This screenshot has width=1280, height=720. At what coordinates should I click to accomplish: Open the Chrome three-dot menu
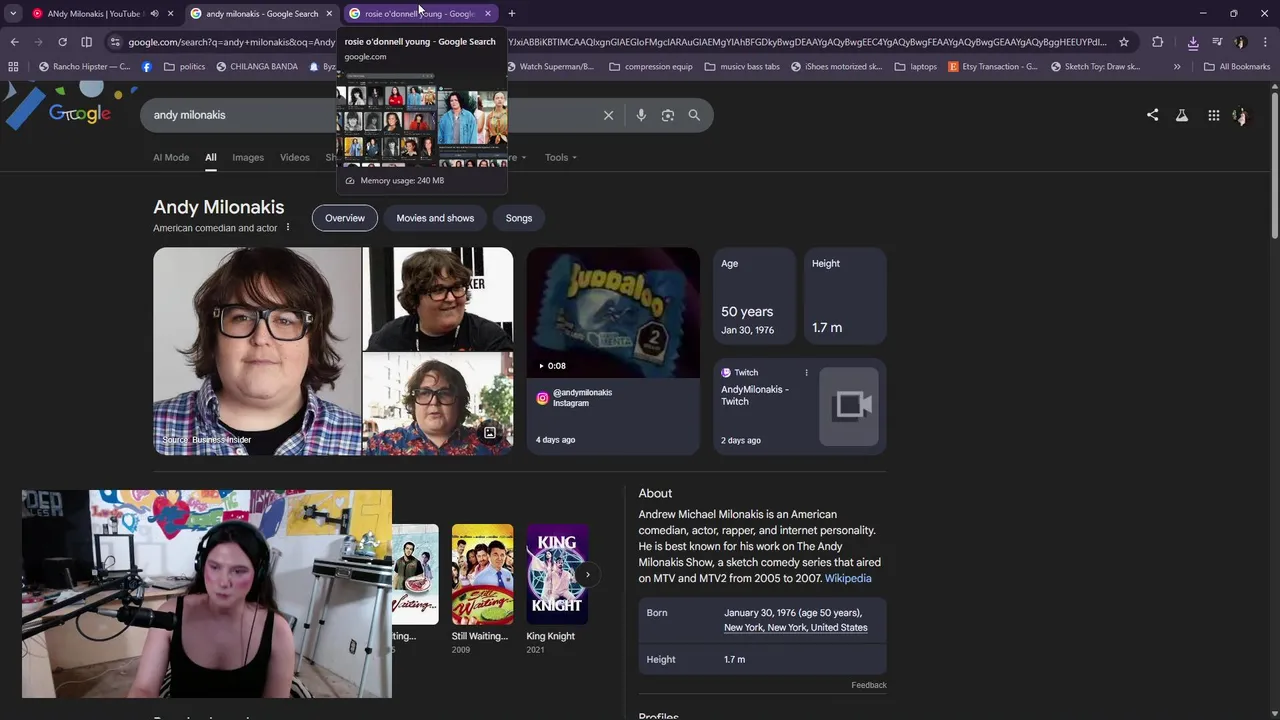[x=1264, y=42]
